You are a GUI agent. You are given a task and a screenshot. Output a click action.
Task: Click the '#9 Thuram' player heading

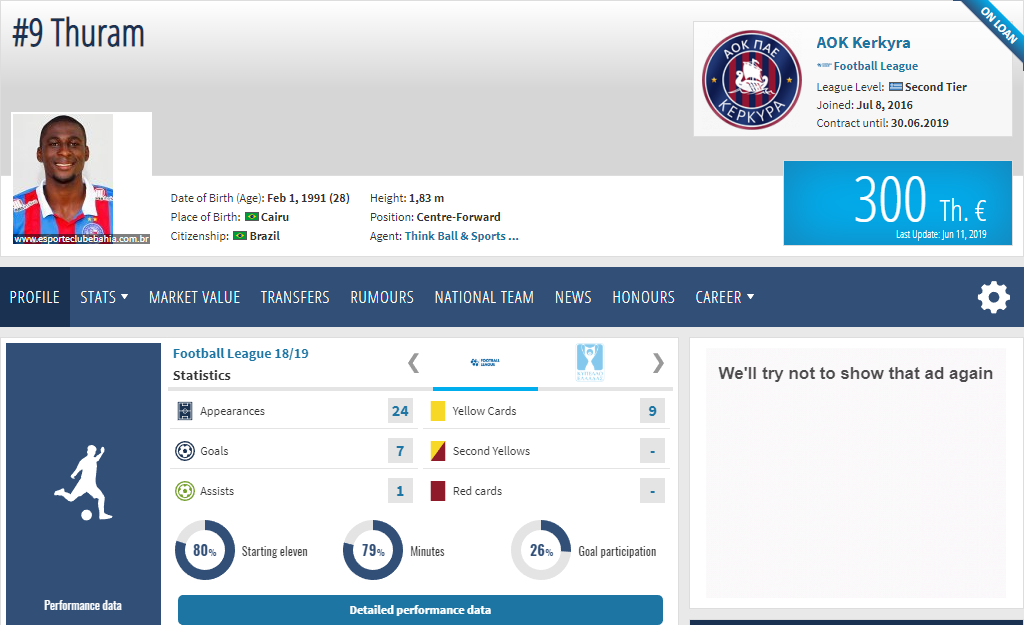78,33
